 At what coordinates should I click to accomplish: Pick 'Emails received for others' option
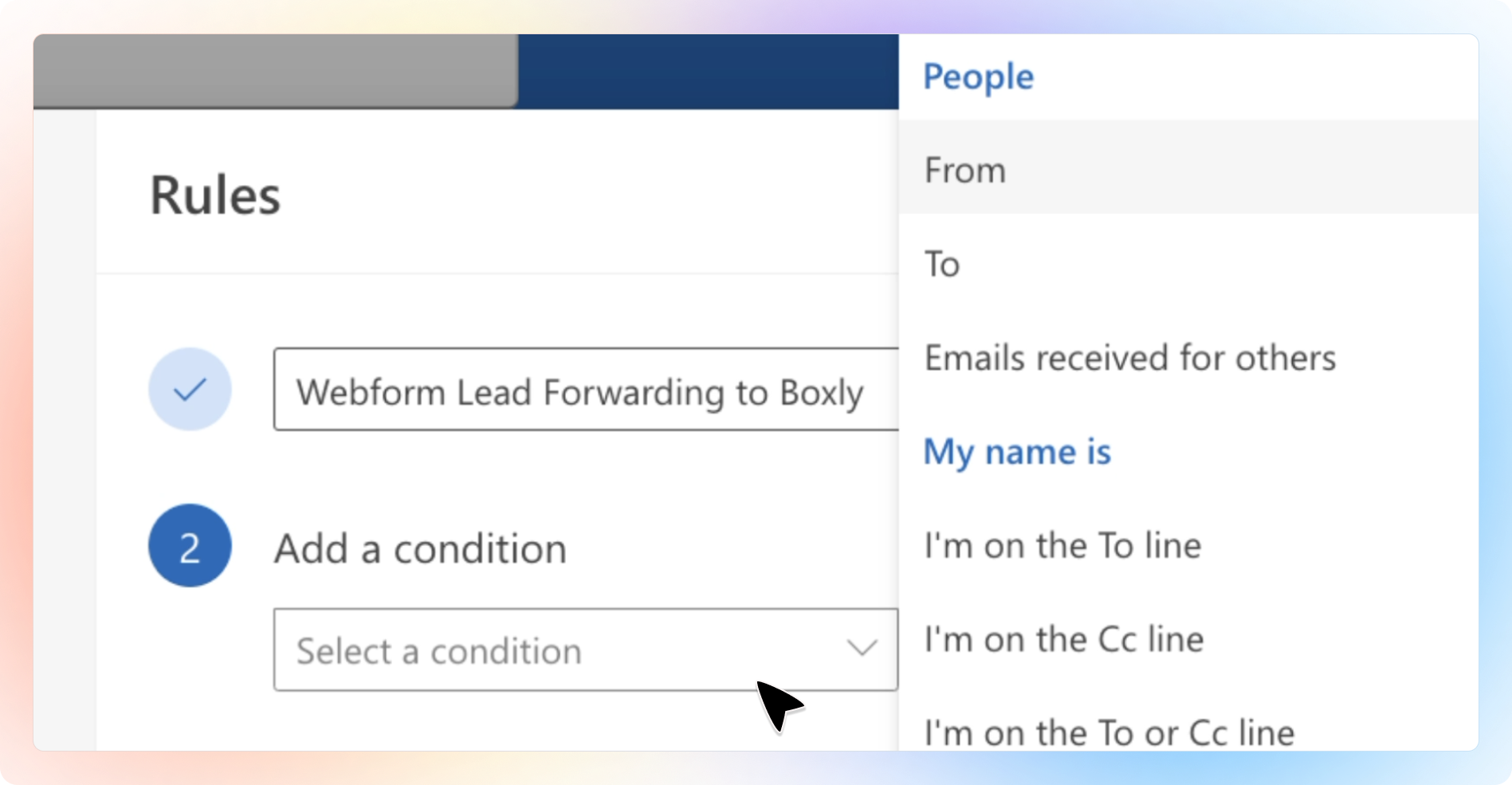point(1130,358)
